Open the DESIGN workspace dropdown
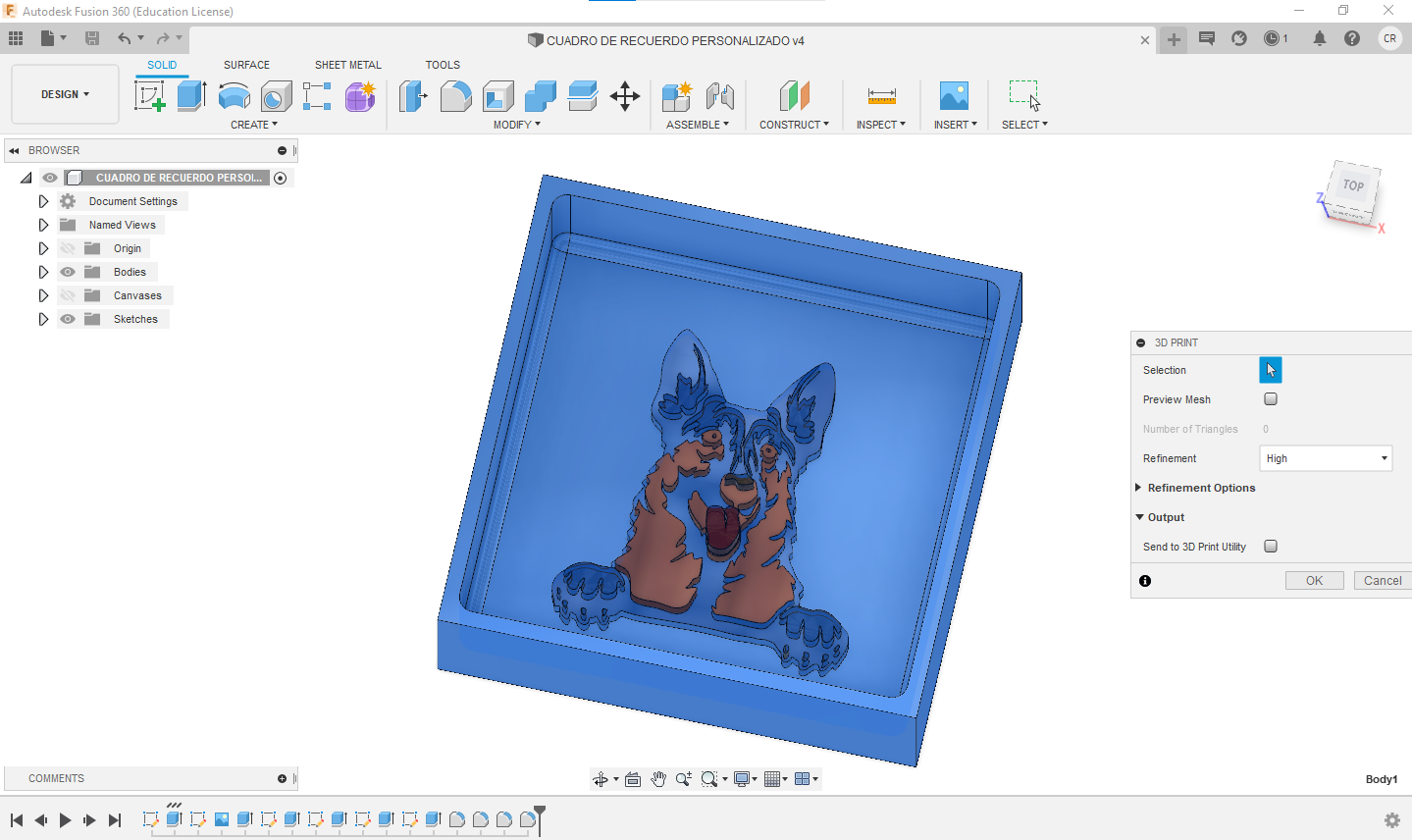The image size is (1412, 840). pos(65,94)
